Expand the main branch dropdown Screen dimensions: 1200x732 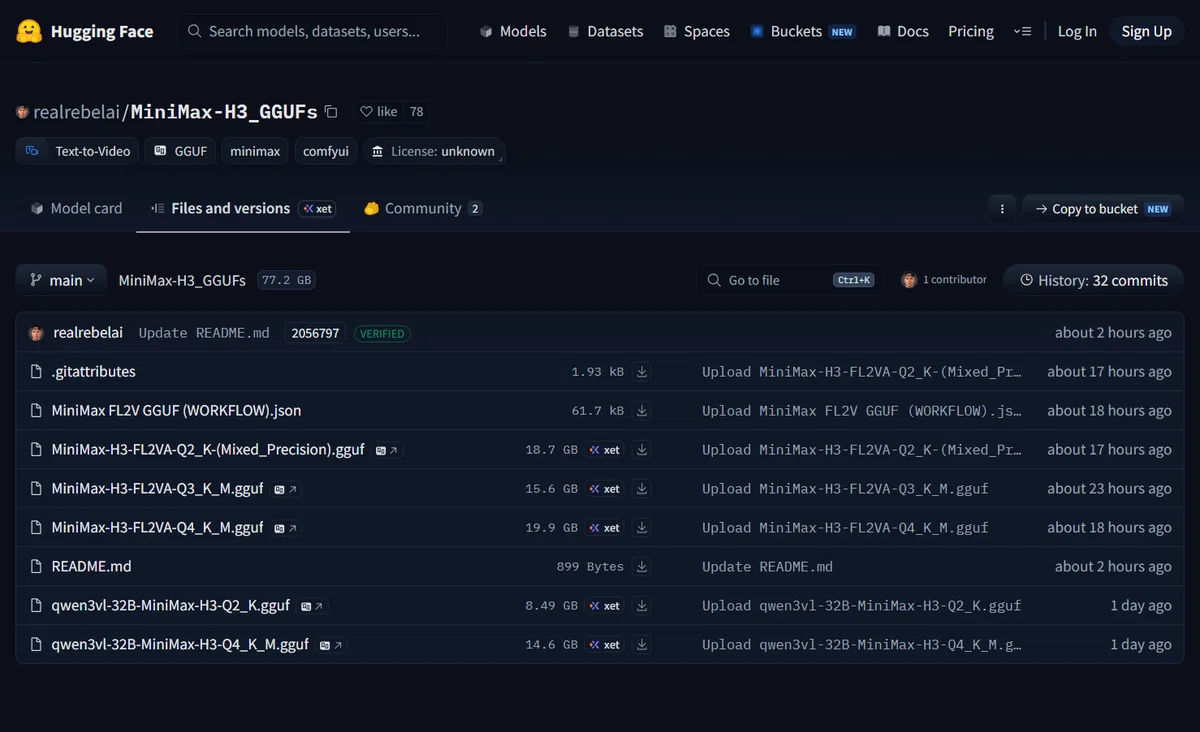61,280
